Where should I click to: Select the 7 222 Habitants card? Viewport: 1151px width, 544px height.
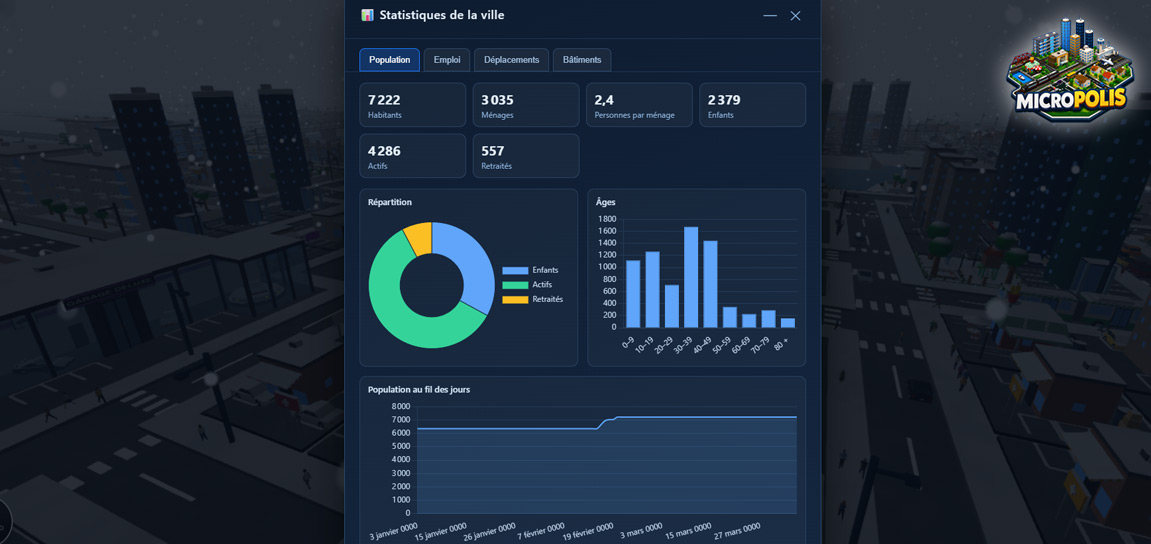tap(413, 104)
